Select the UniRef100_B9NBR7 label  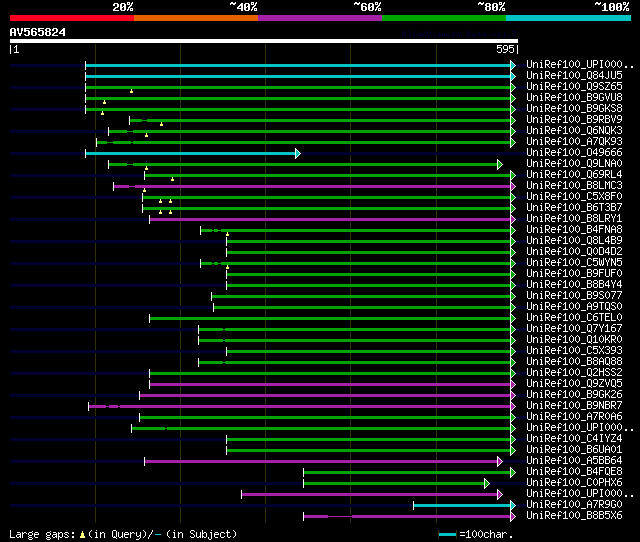574,406
